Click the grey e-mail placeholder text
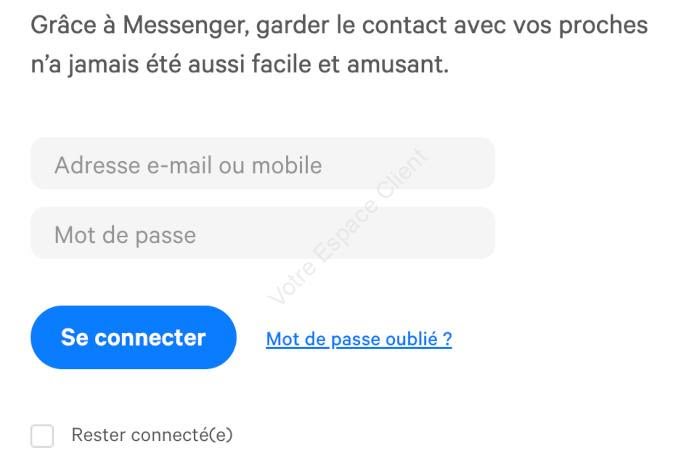The height and width of the screenshot is (460, 700). pos(188,165)
